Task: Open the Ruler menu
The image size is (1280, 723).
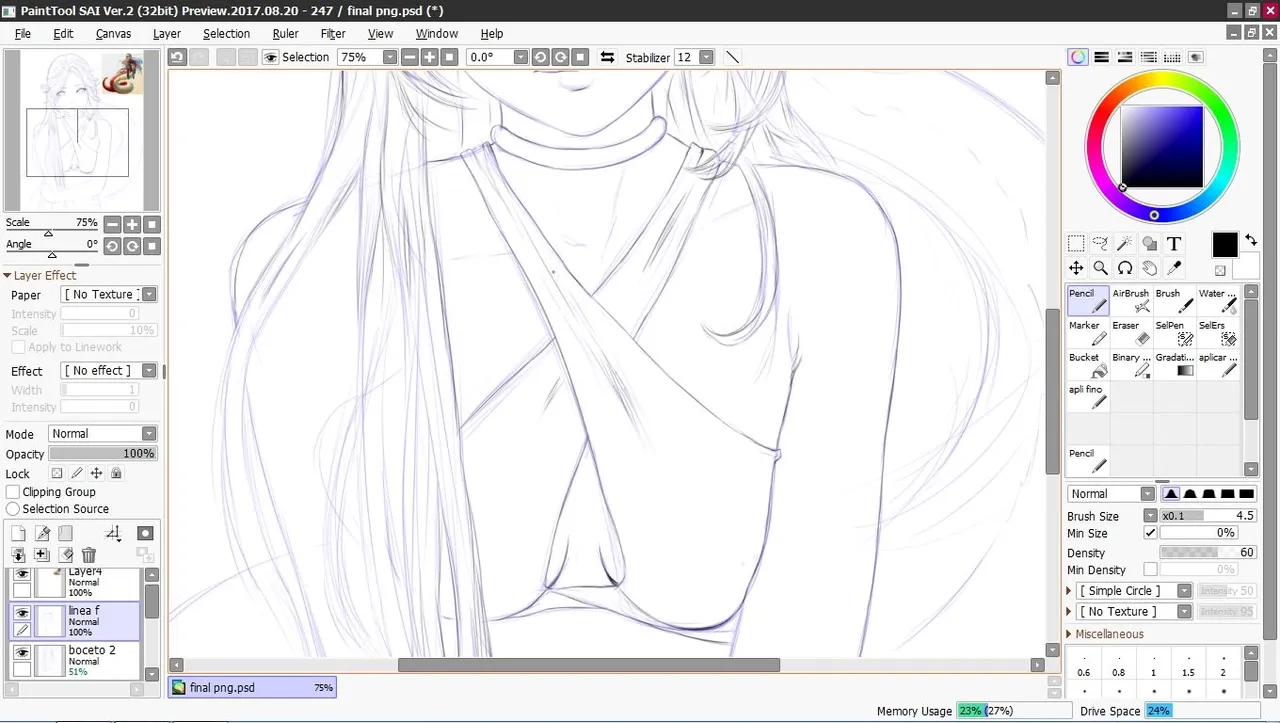Action: 285,33
